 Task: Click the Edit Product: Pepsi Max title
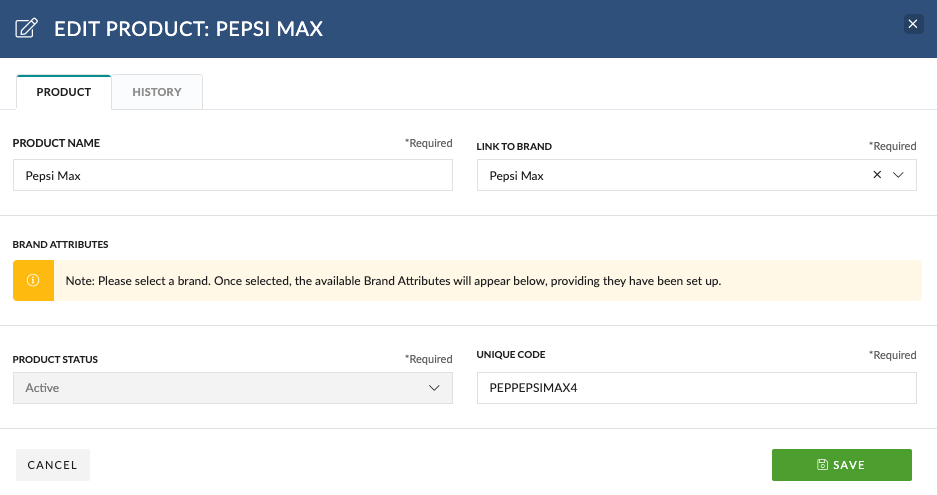(188, 29)
